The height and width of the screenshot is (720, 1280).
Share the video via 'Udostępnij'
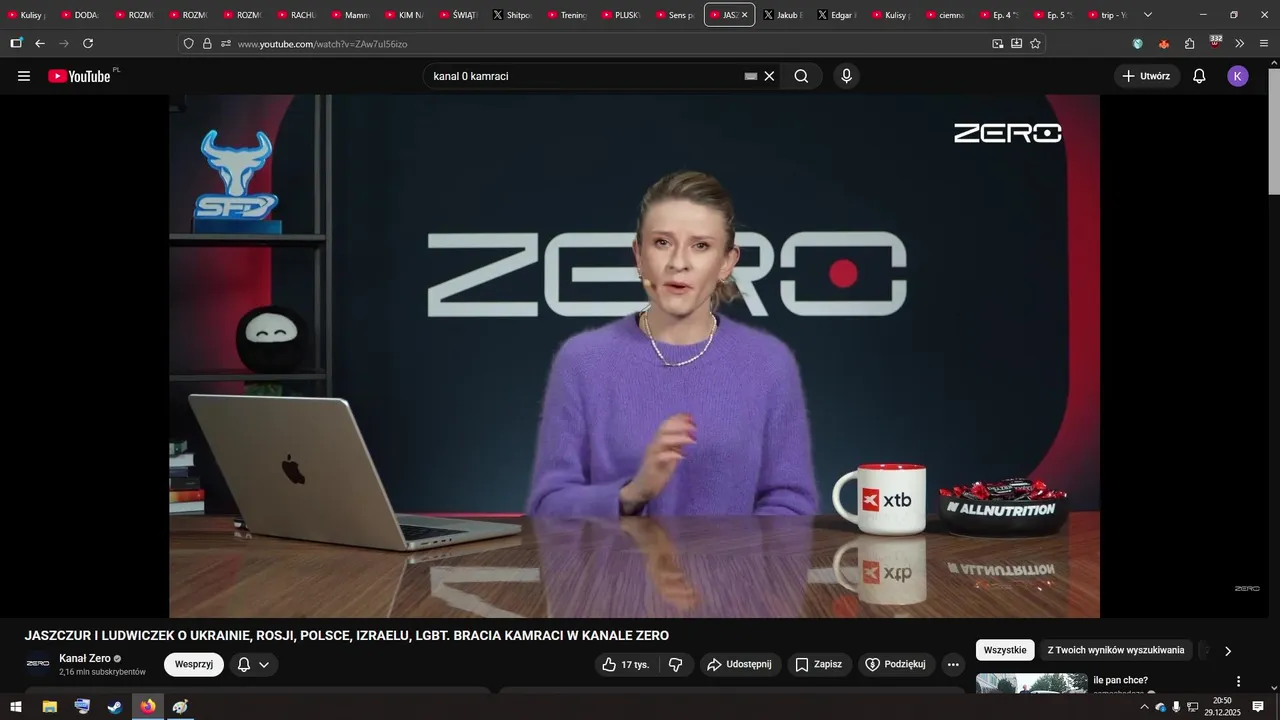(x=740, y=664)
